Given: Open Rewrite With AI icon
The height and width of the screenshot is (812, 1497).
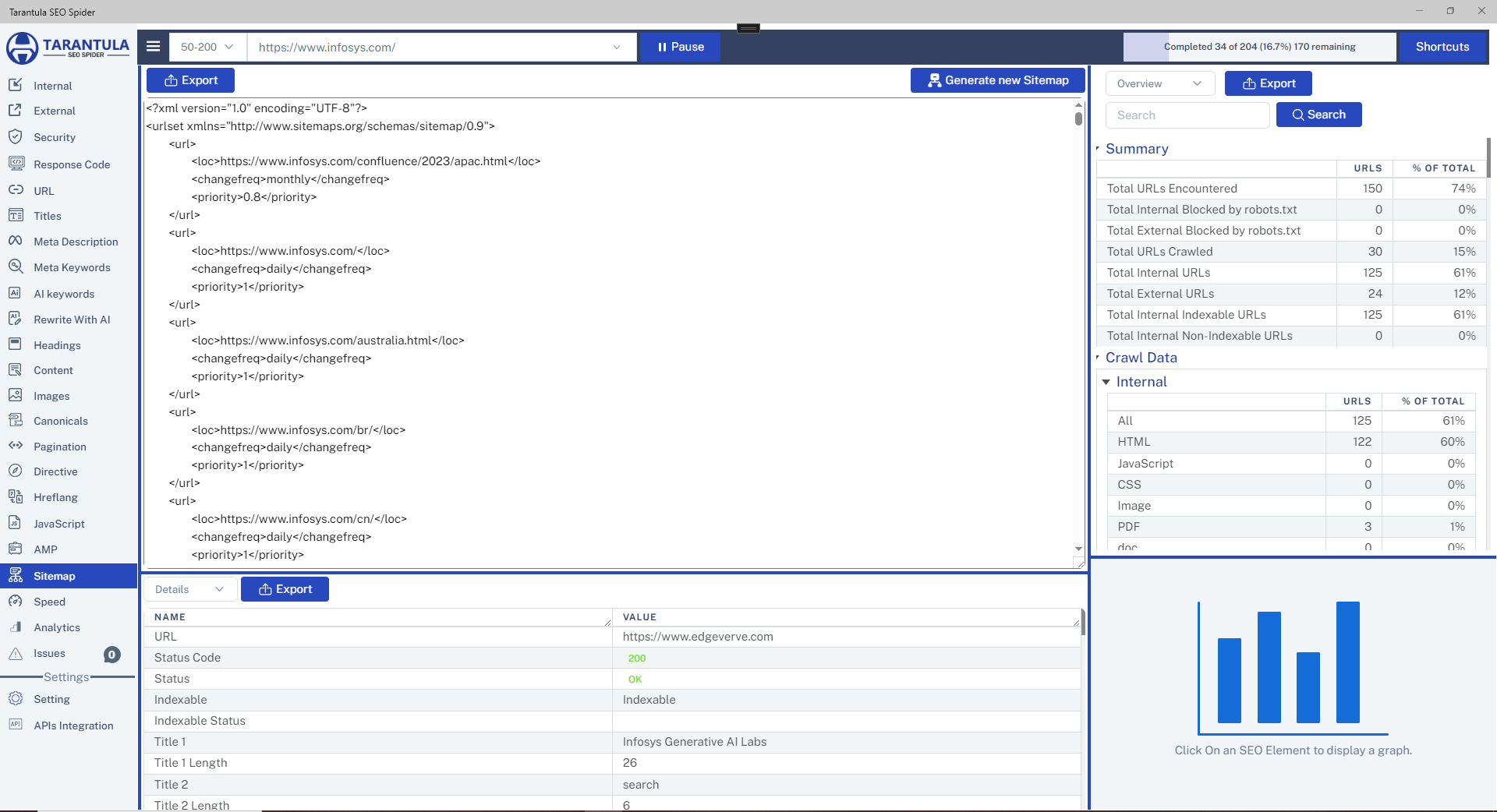Looking at the screenshot, I should pyautogui.click(x=15, y=319).
